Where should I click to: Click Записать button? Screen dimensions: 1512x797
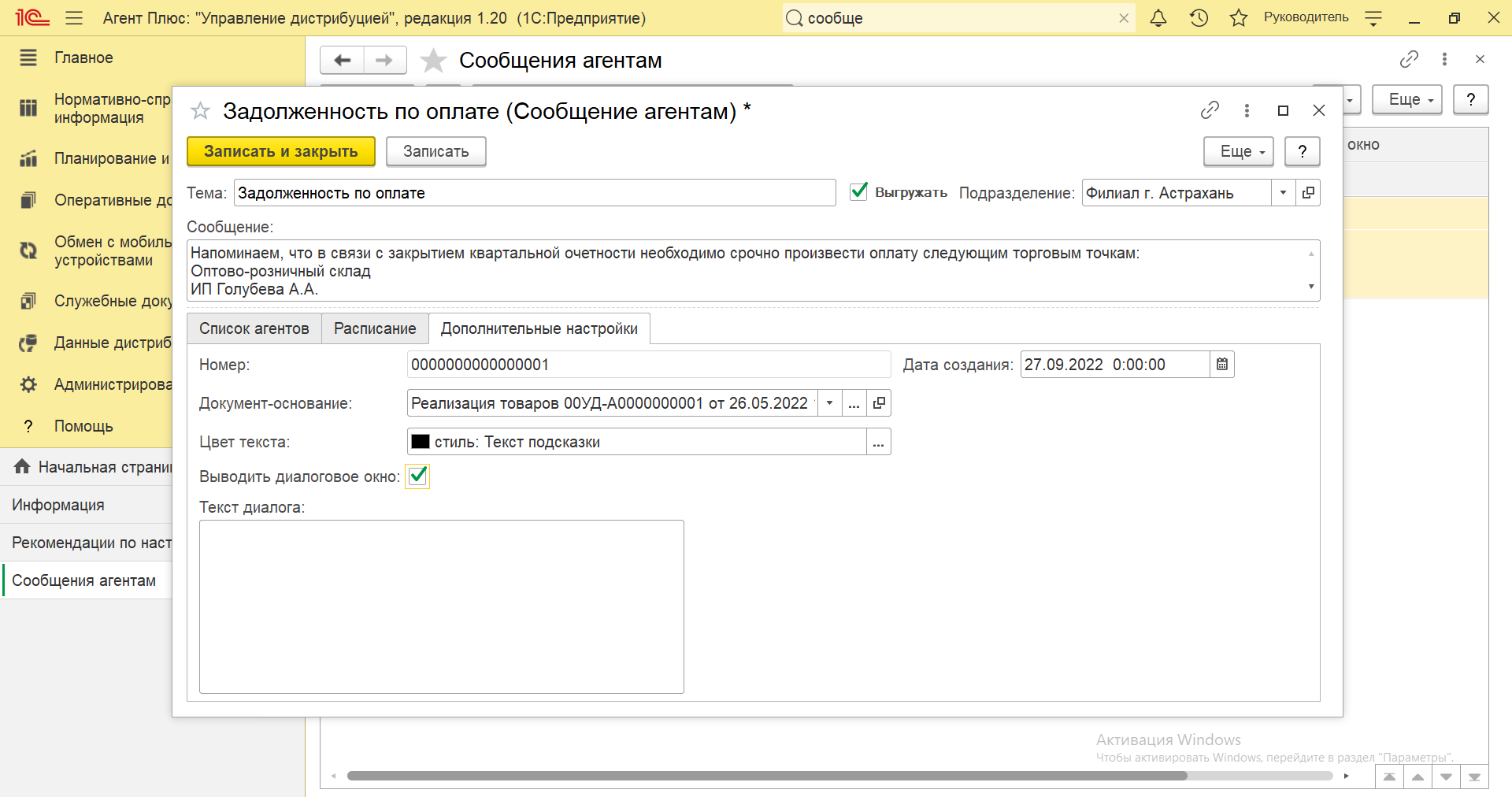436,151
